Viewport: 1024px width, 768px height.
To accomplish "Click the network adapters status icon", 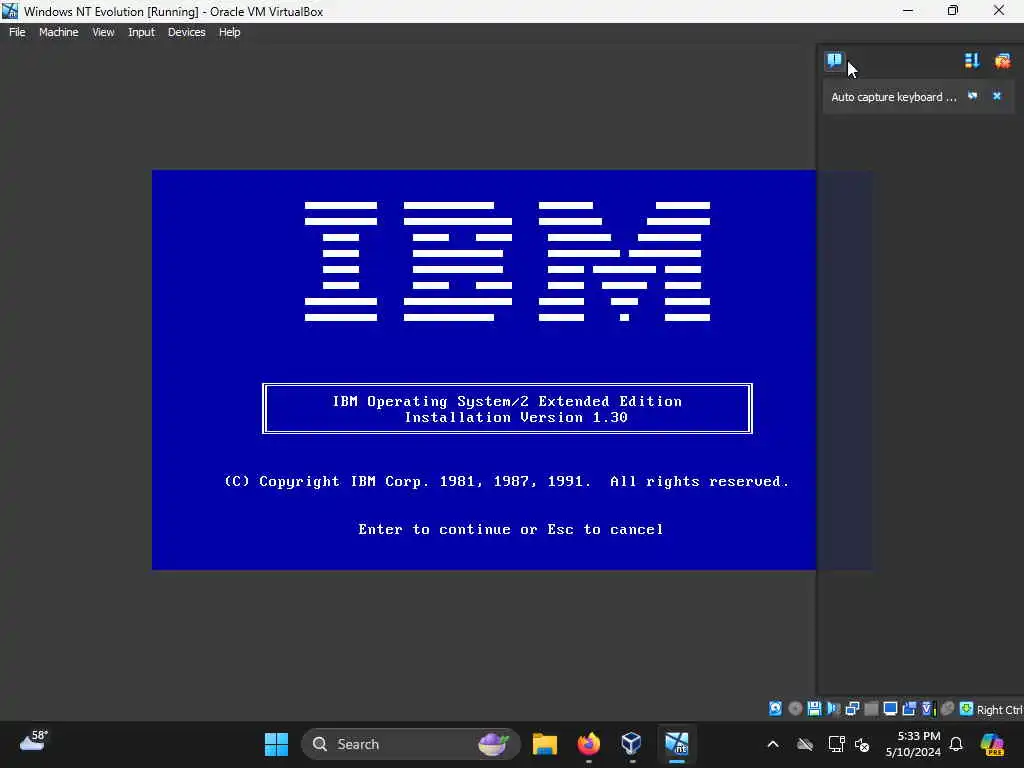I will pos(852,709).
